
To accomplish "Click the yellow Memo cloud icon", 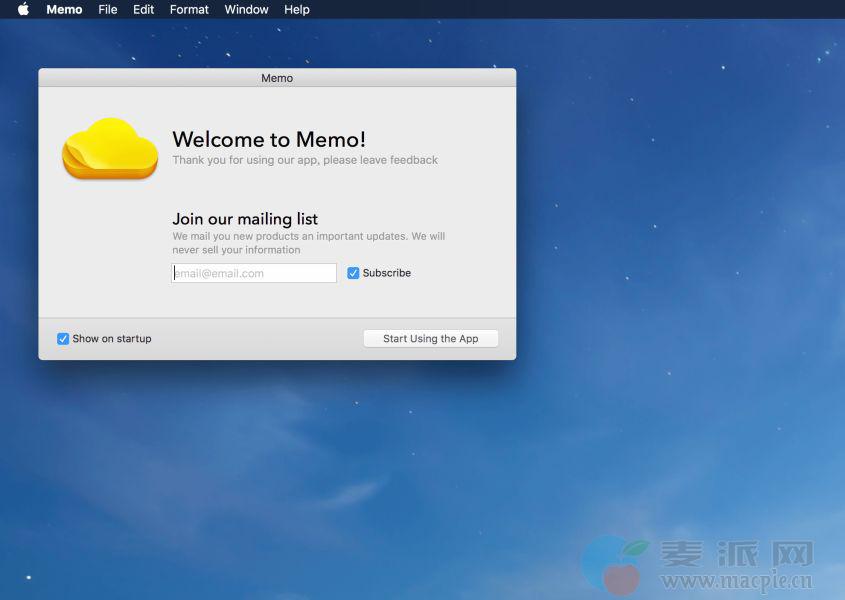I will point(110,149).
